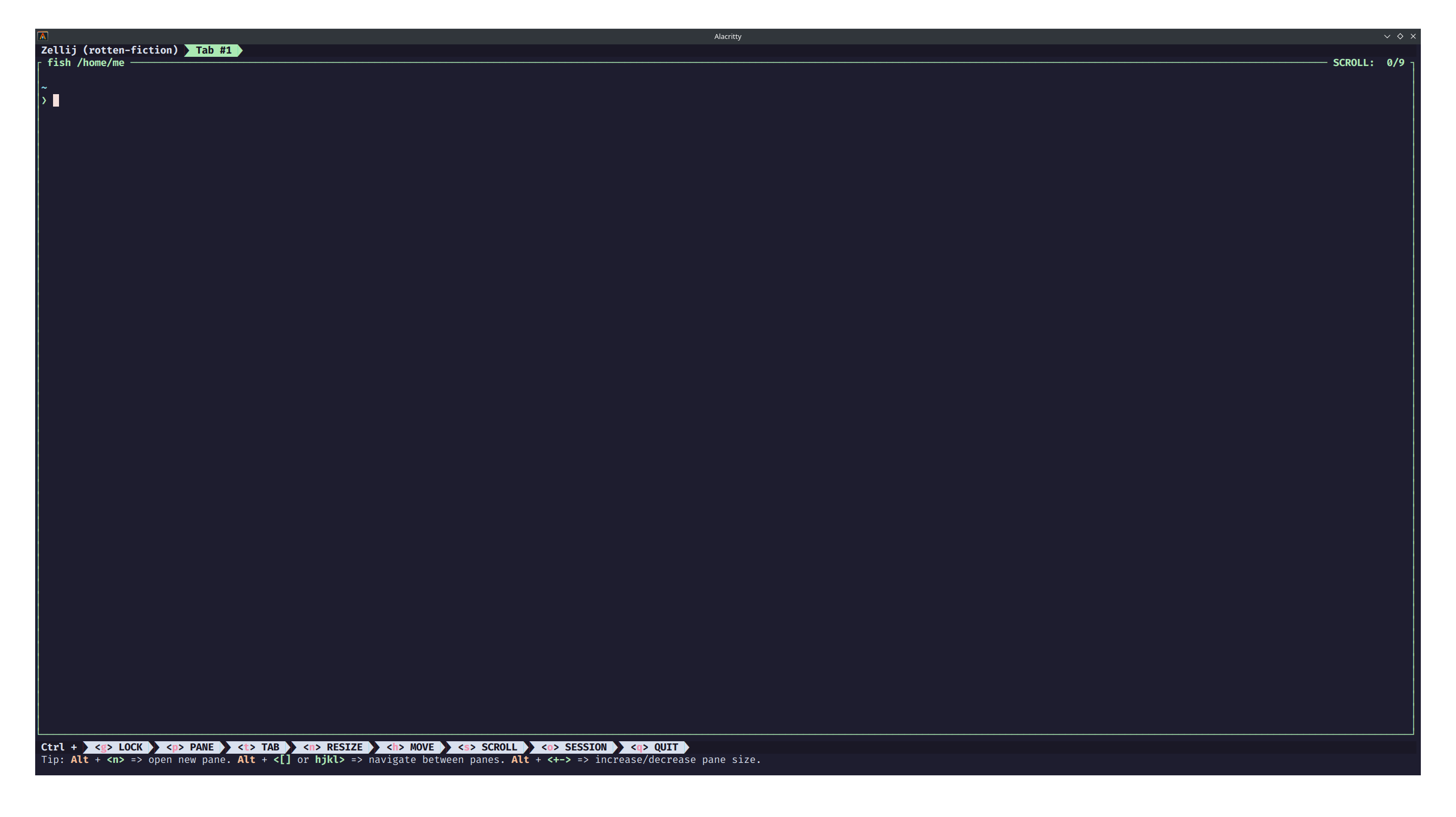Close the Alacritty window

[x=1413, y=36]
